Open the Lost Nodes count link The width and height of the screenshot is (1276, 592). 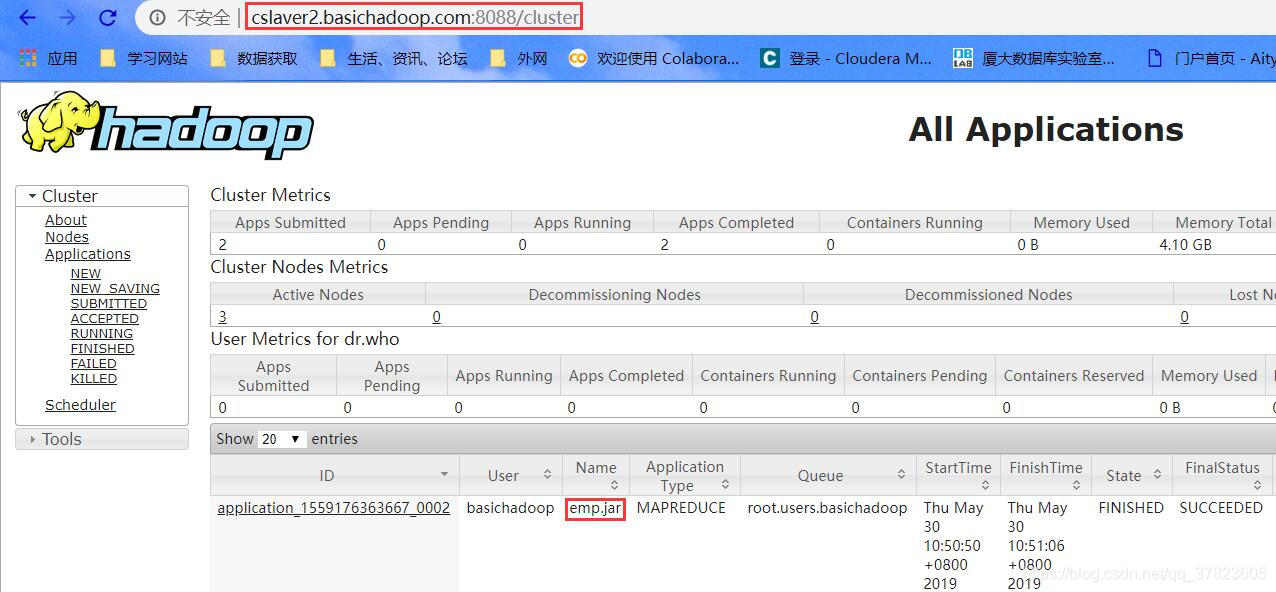pyautogui.click(x=1185, y=317)
